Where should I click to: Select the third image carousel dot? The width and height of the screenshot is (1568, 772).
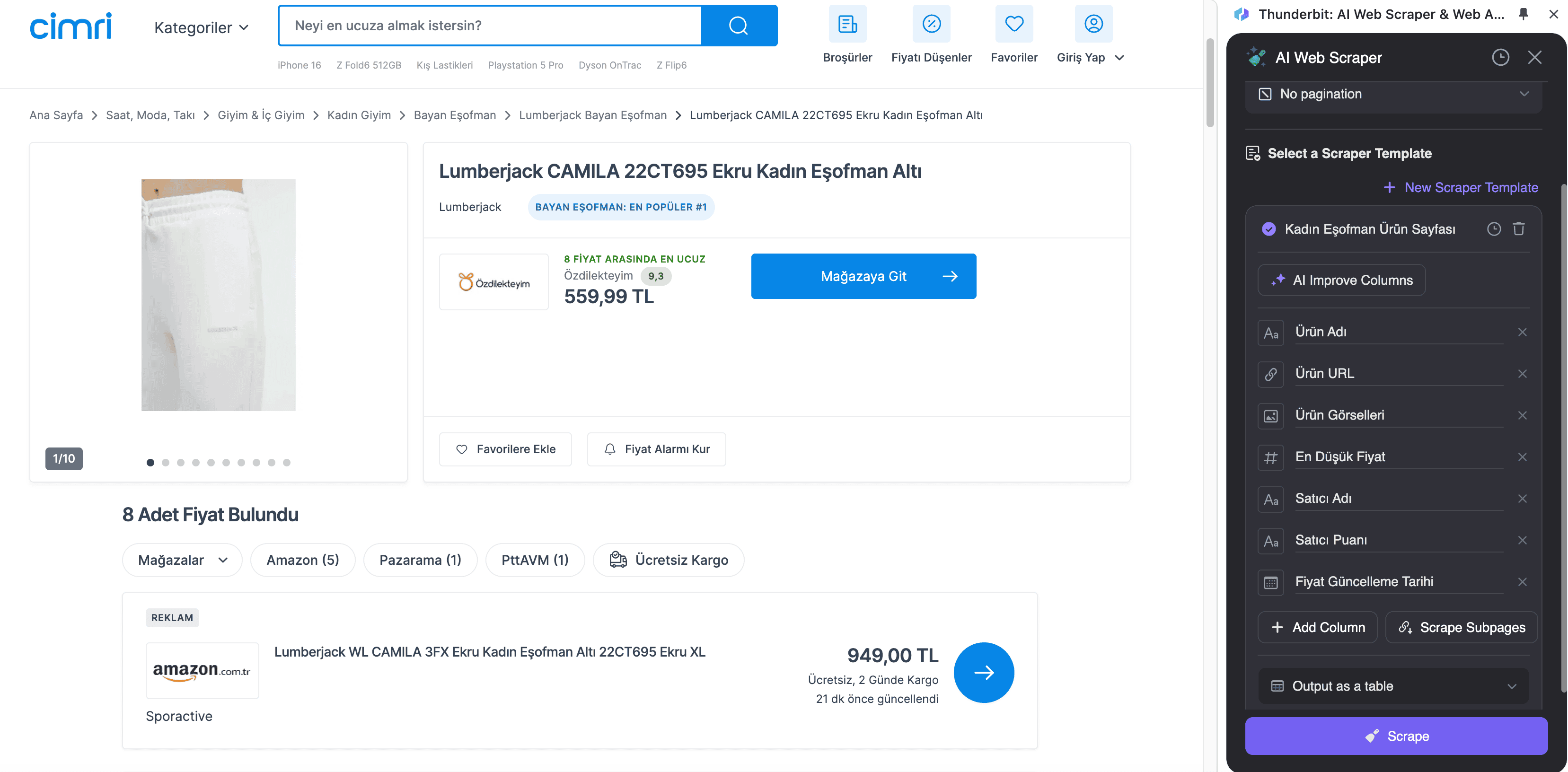click(x=181, y=462)
